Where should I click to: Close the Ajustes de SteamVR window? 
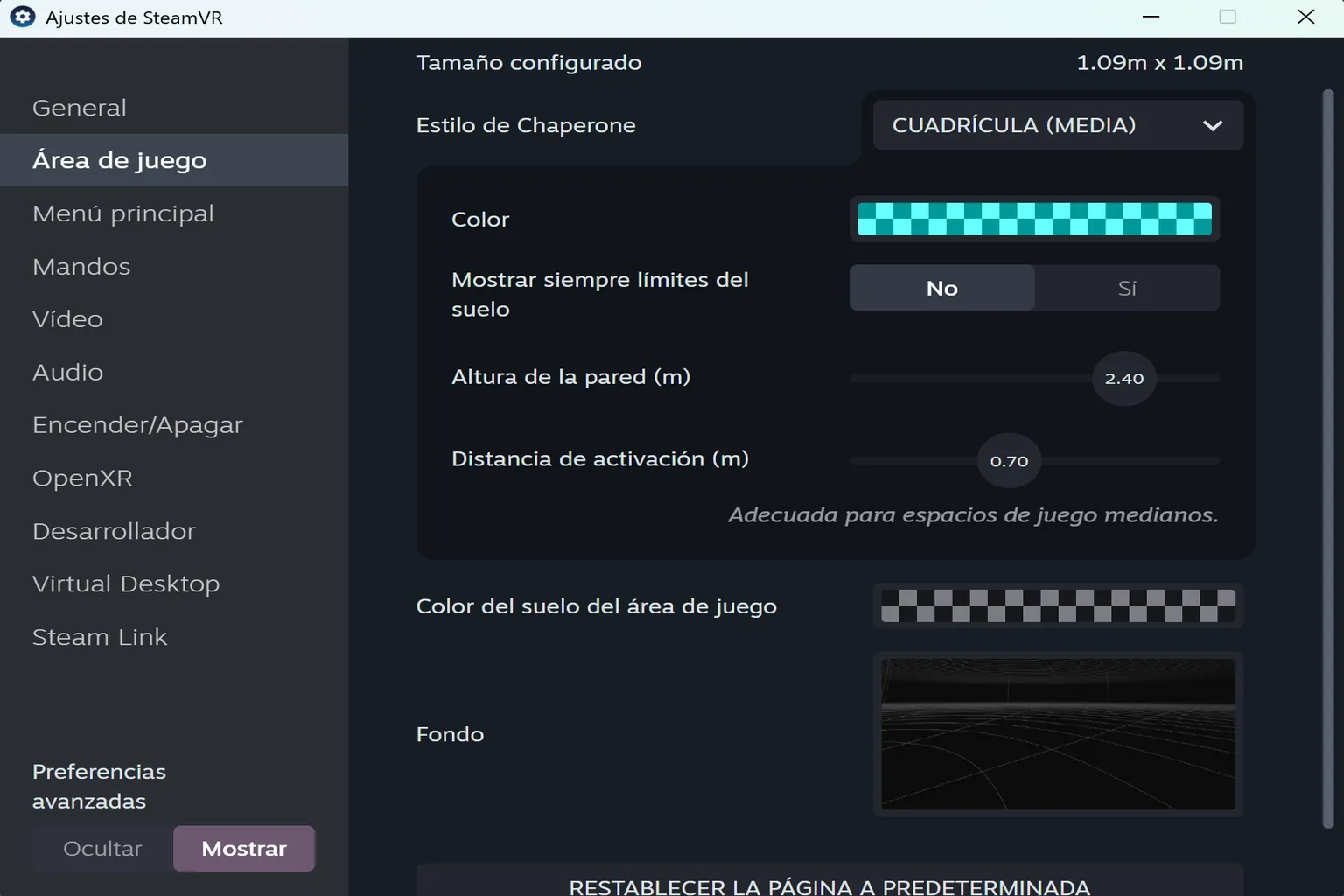(x=1305, y=17)
